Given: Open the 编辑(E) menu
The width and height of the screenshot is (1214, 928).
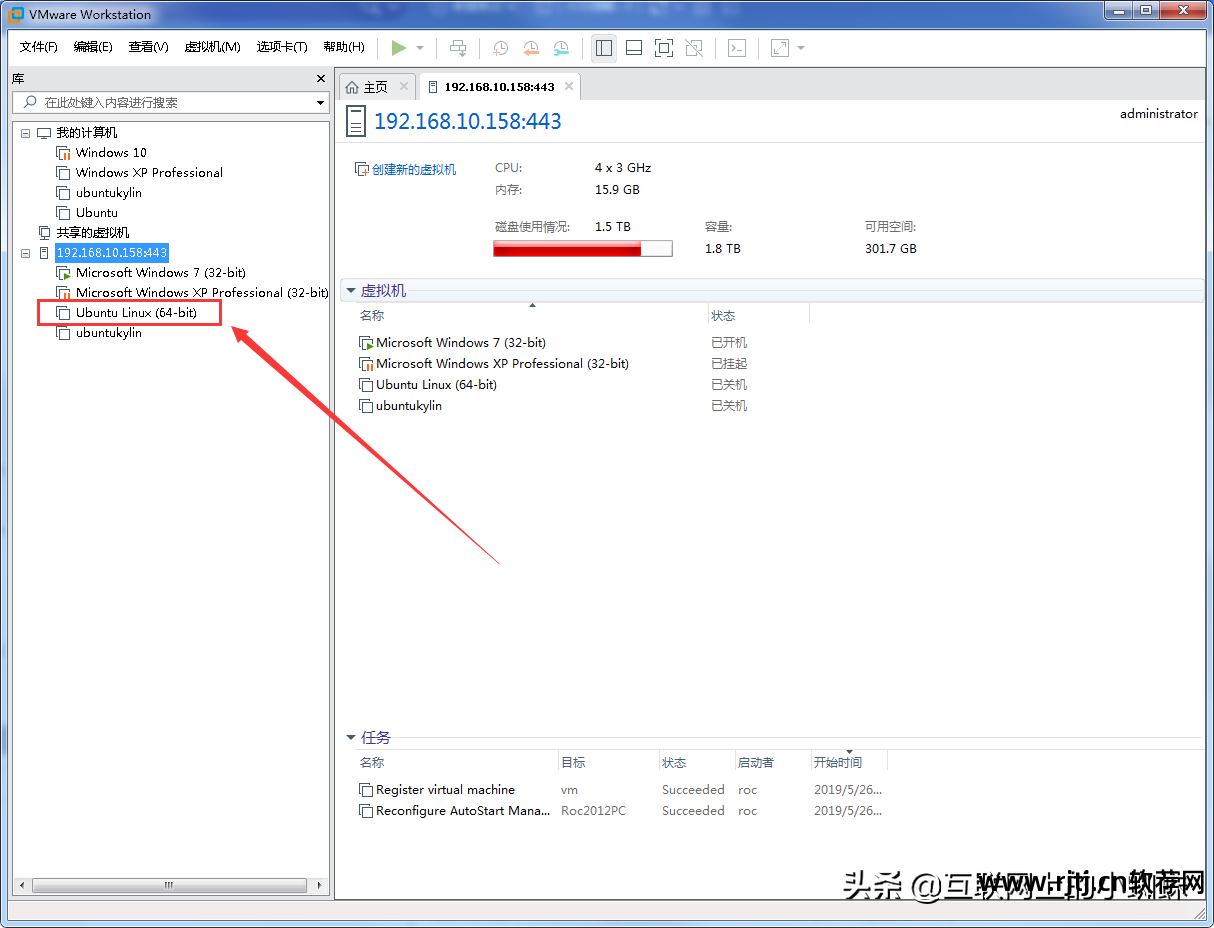Looking at the screenshot, I should [93, 47].
